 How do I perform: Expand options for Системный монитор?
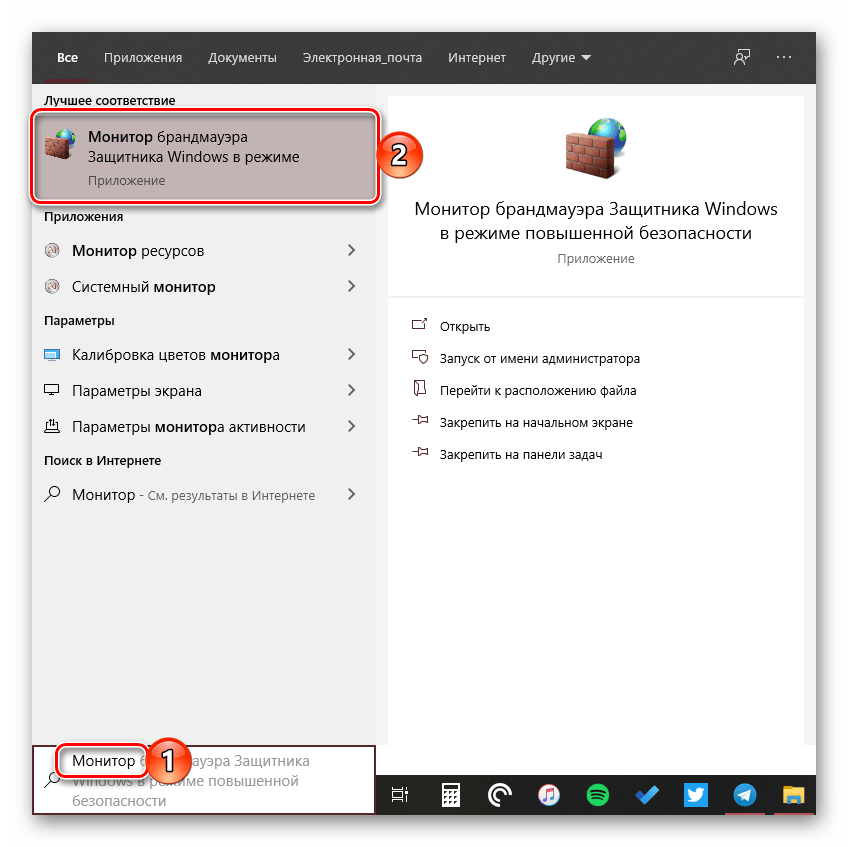coord(352,286)
